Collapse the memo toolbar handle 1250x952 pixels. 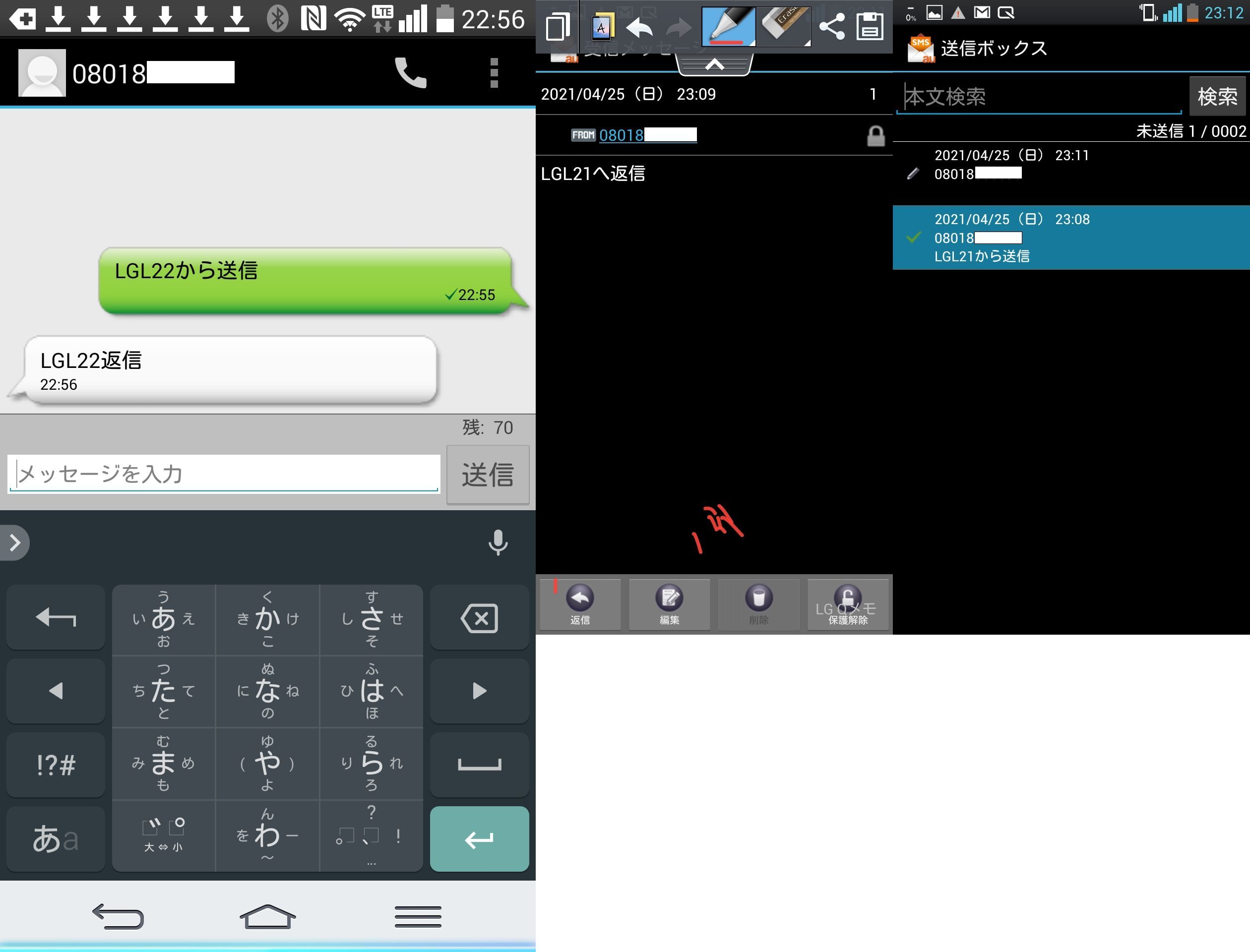coord(714,65)
